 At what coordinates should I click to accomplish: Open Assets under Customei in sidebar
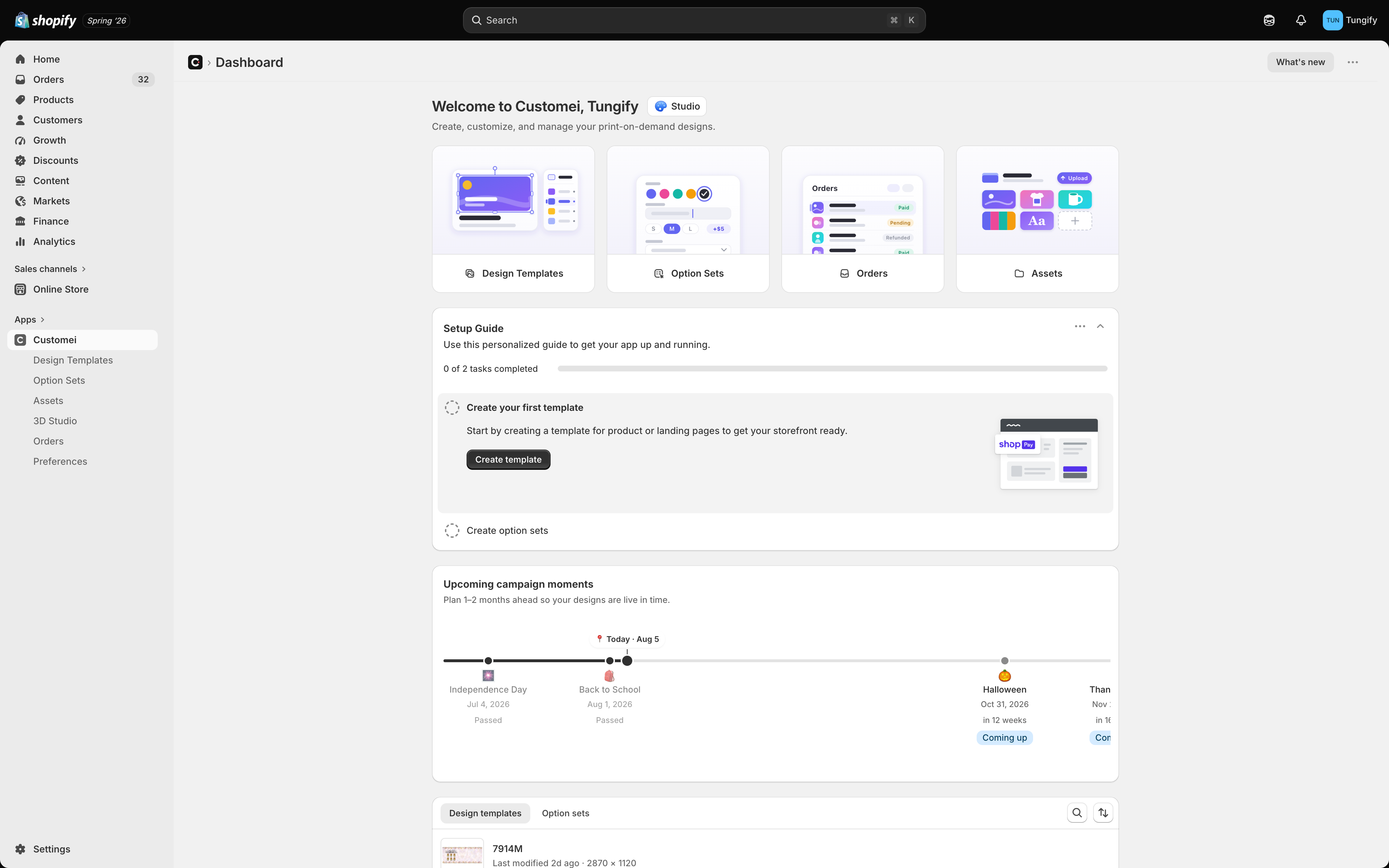(x=48, y=401)
